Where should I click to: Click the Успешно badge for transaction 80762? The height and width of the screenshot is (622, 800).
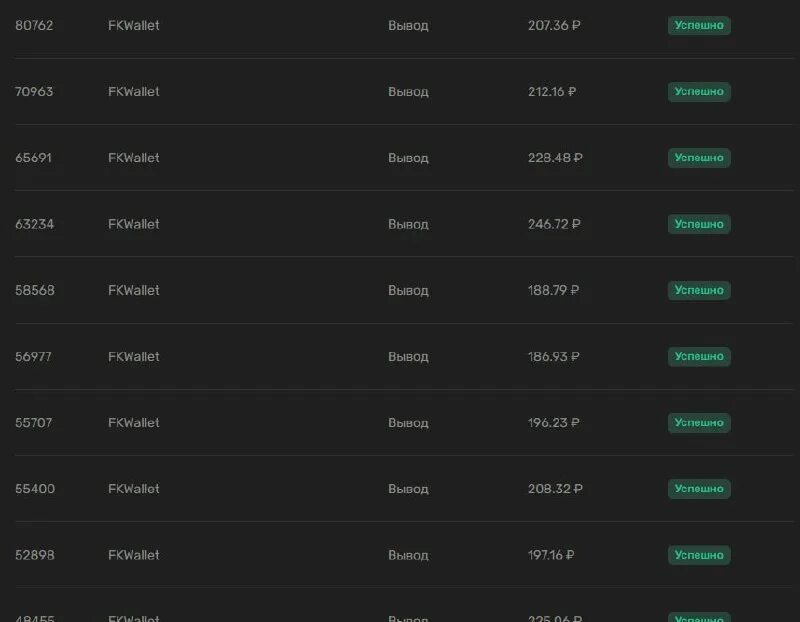click(x=699, y=26)
